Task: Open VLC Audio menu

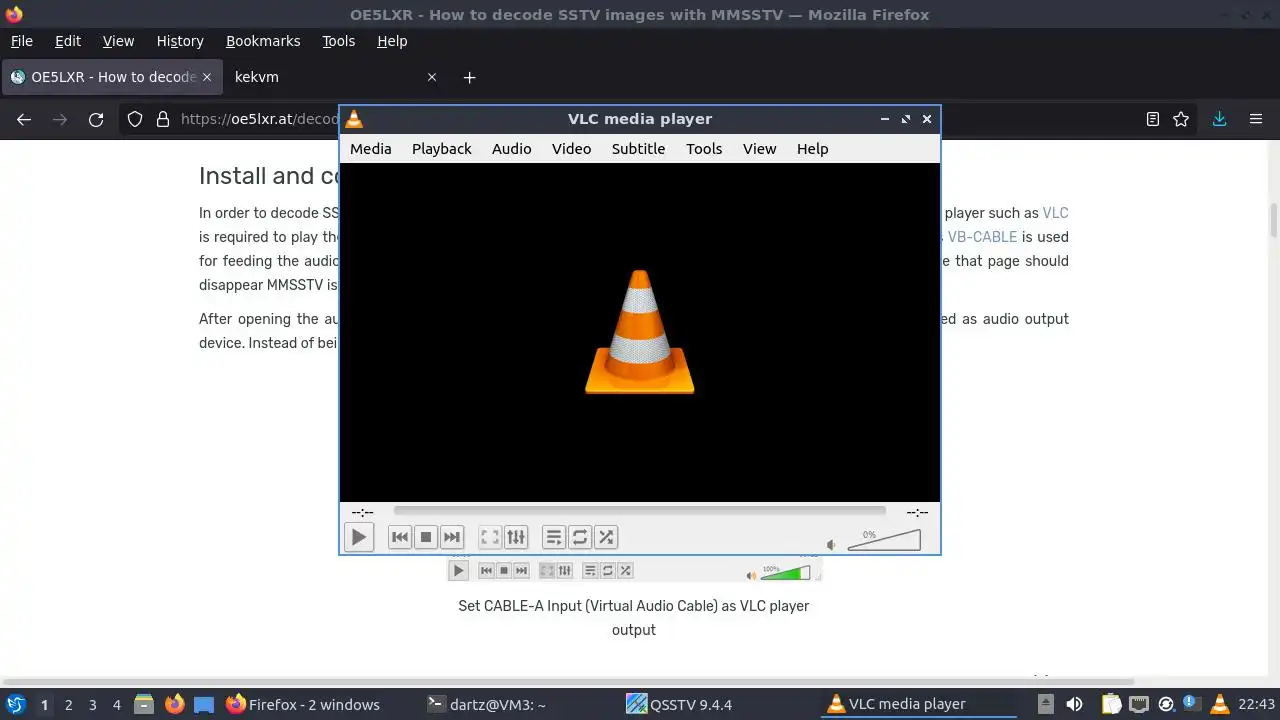Action: point(511,148)
